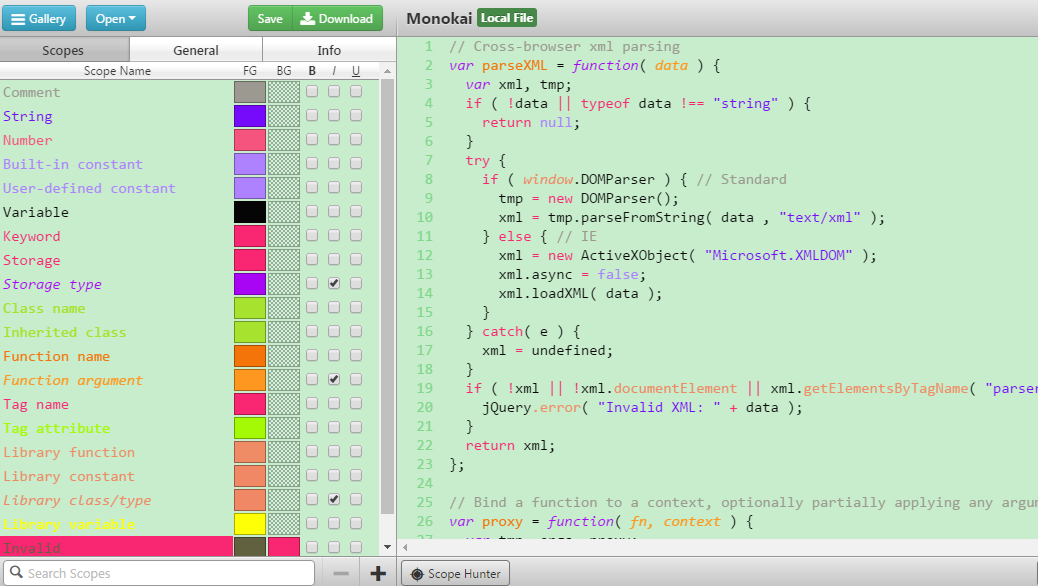Click the bold B column header
This screenshot has width=1038, height=586.
(312, 71)
